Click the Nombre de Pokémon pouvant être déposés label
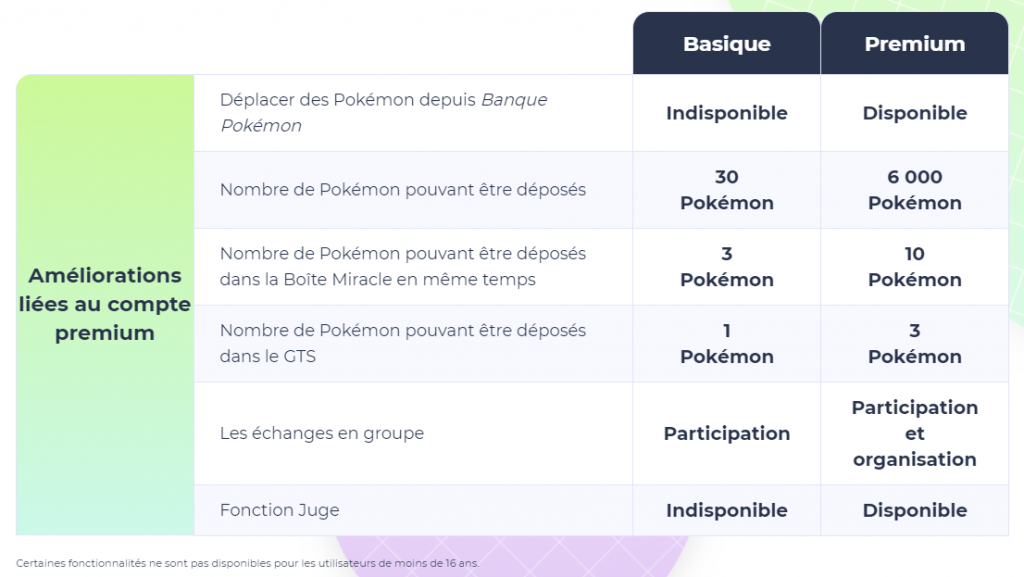 click(402, 190)
